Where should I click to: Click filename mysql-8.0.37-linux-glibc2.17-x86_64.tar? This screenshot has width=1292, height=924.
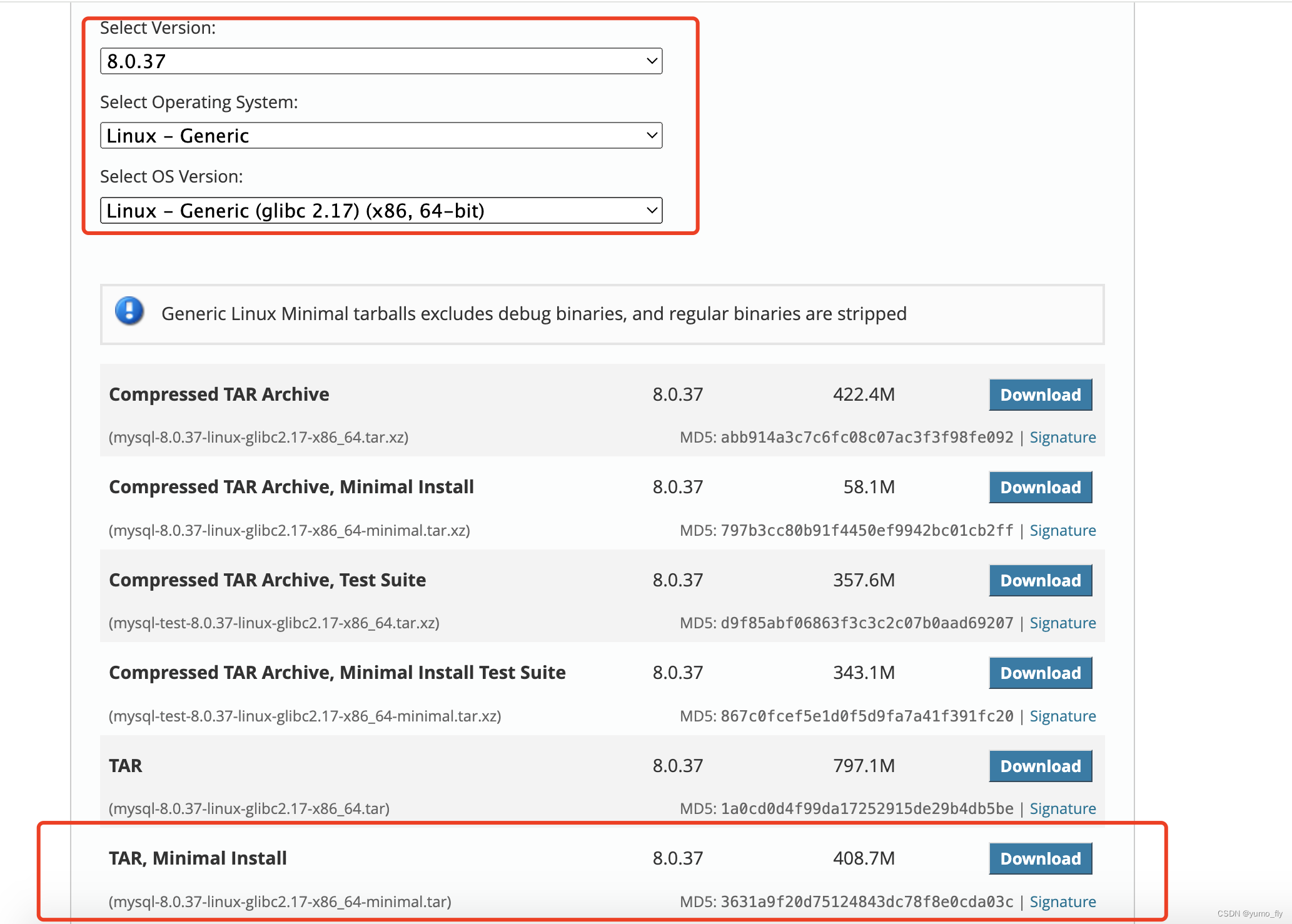point(249,808)
